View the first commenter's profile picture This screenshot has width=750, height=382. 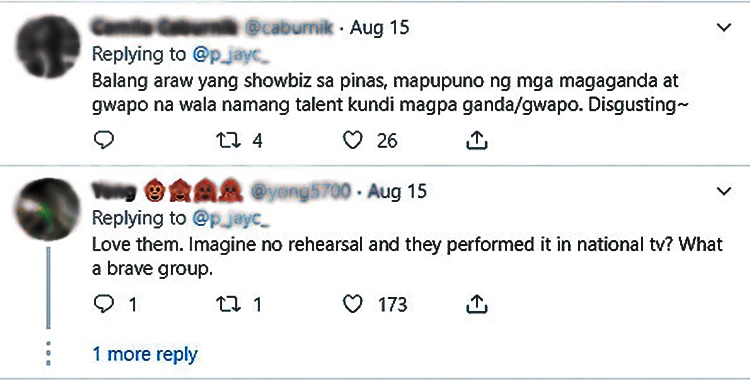click(x=48, y=46)
